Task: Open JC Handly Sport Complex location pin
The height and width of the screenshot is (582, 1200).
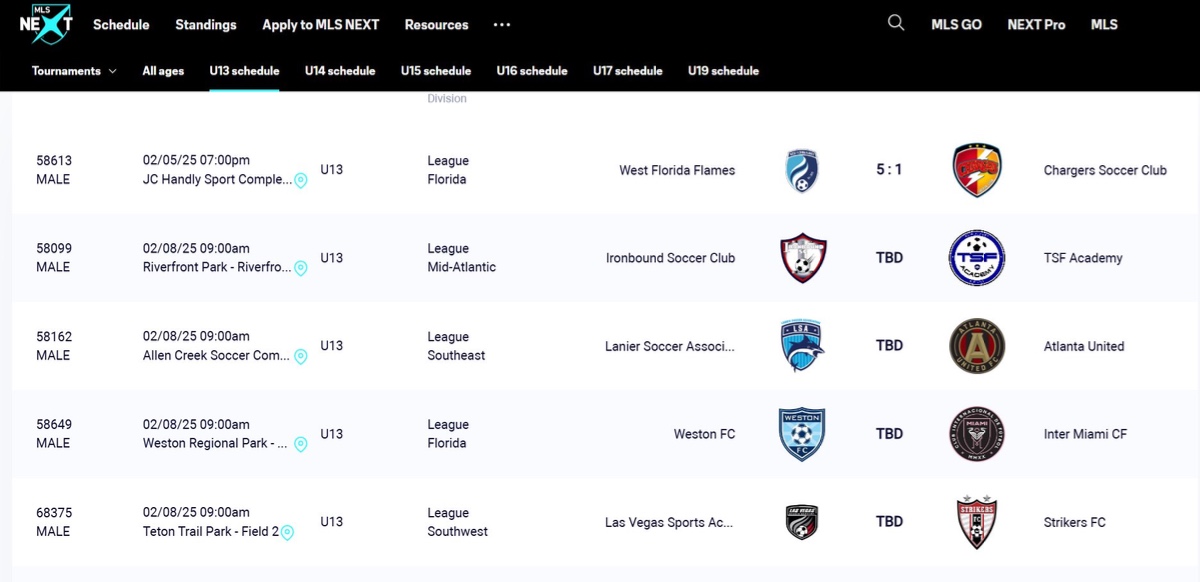Action: 300,181
